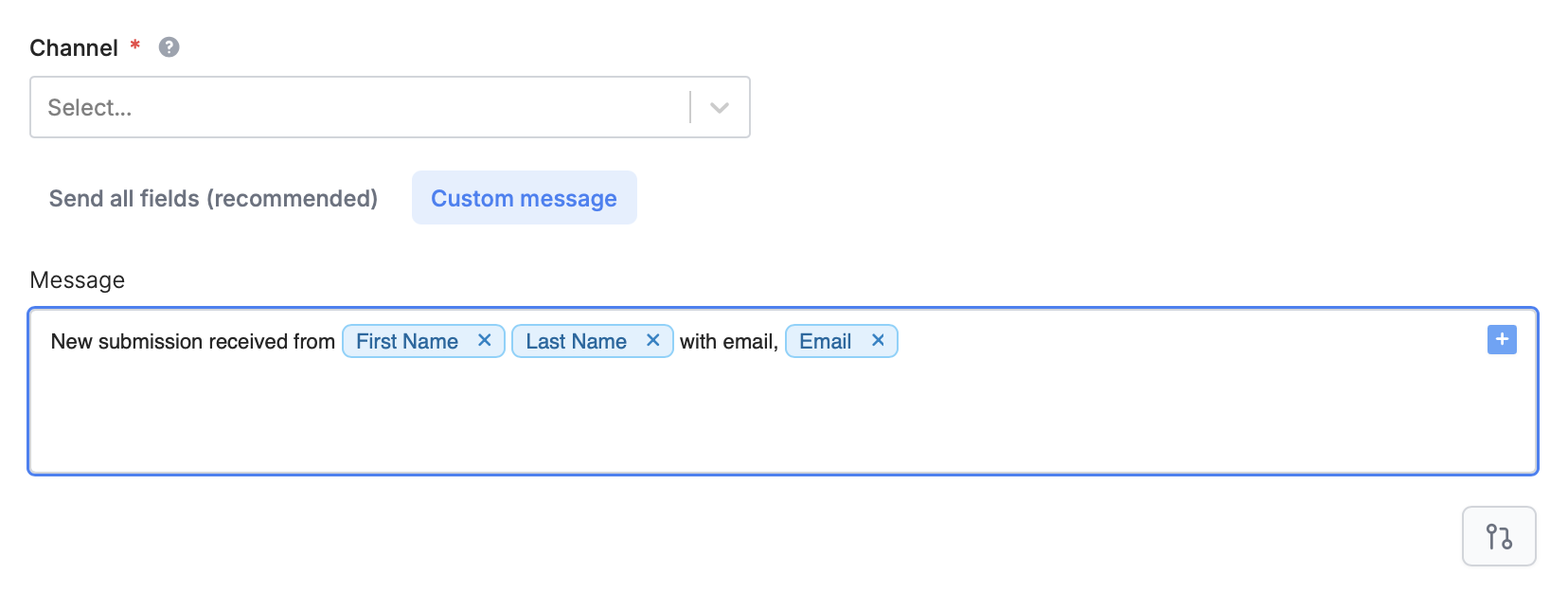The height and width of the screenshot is (592, 1568).
Task: Delete the Email field tag
Action: click(x=877, y=340)
